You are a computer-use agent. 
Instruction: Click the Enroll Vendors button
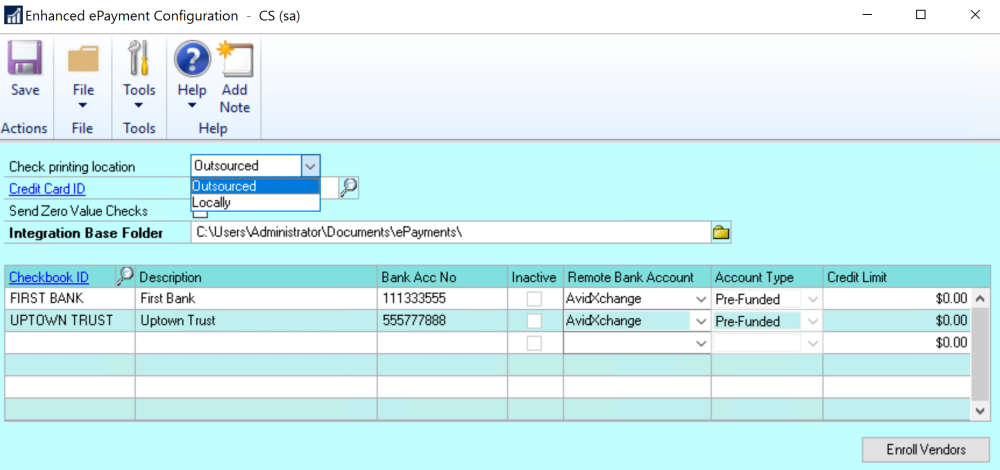tap(925, 450)
